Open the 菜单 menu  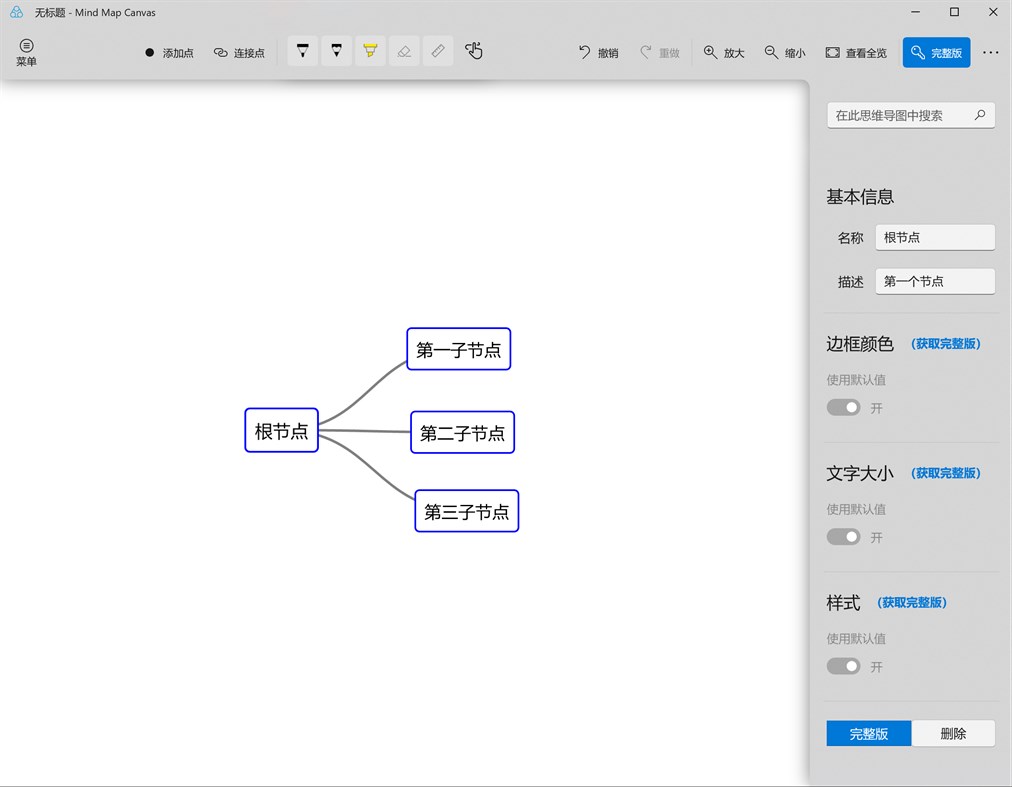[26, 50]
